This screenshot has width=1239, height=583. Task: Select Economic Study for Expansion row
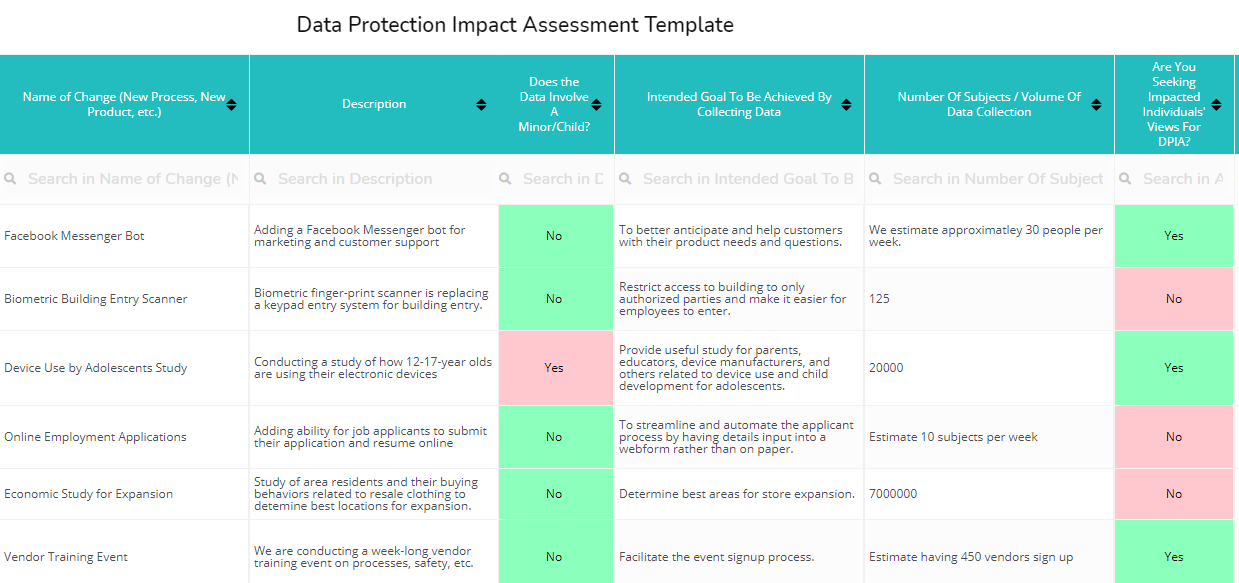coord(88,494)
